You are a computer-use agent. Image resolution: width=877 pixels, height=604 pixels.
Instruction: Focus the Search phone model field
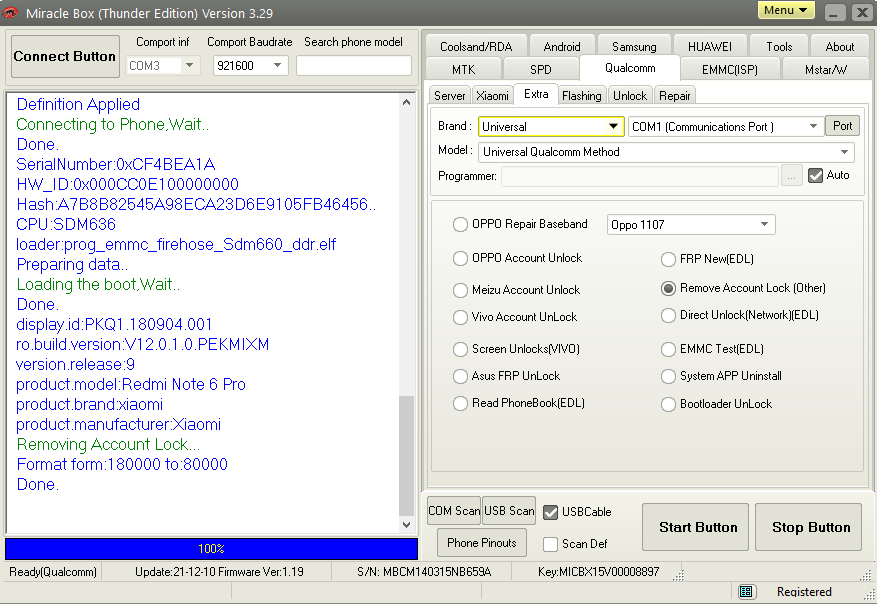pyautogui.click(x=354, y=65)
